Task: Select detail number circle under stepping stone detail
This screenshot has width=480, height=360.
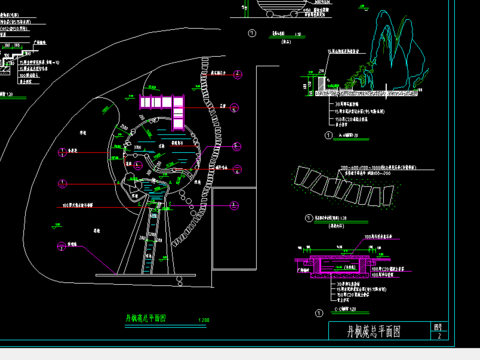Action: [x=309, y=218]
